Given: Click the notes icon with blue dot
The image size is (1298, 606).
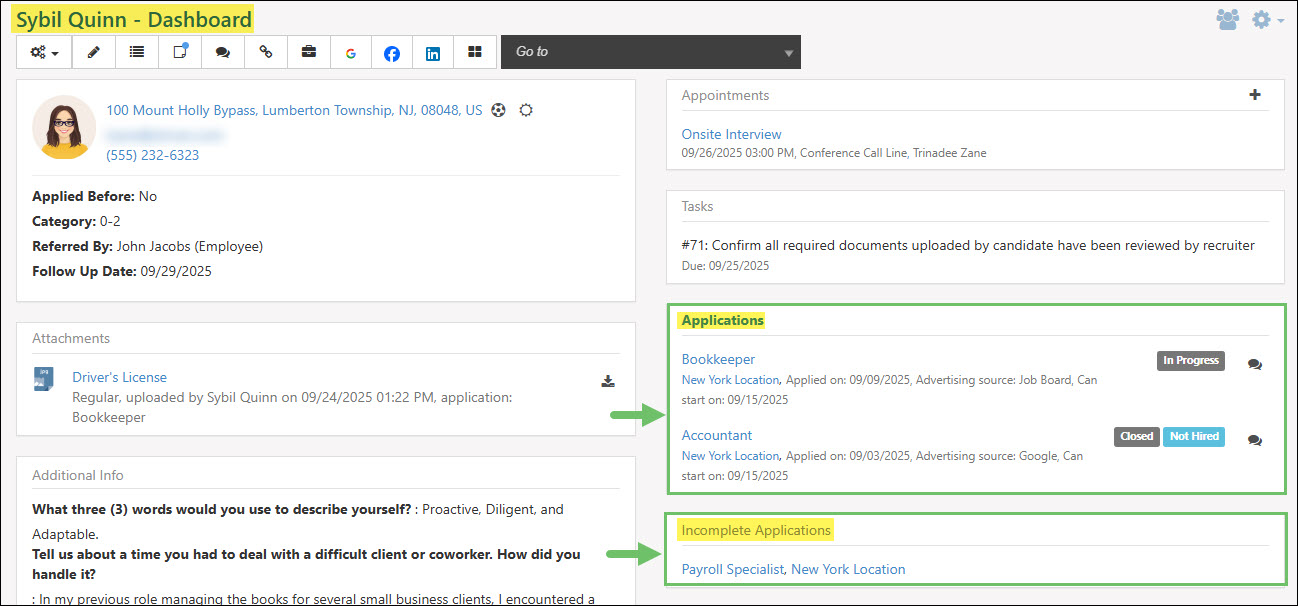Looking at the screenshot, I should coord(179,52).
